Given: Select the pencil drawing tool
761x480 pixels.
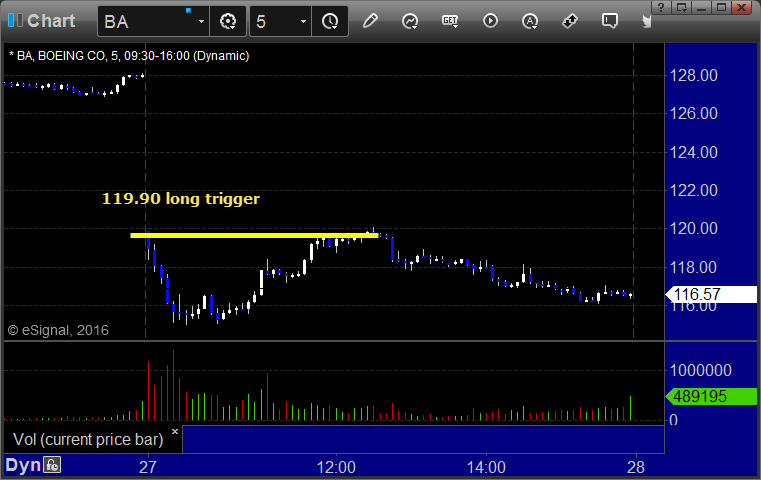Looking at the screenshot, I should pyautogui.click(x=370, y=21).
